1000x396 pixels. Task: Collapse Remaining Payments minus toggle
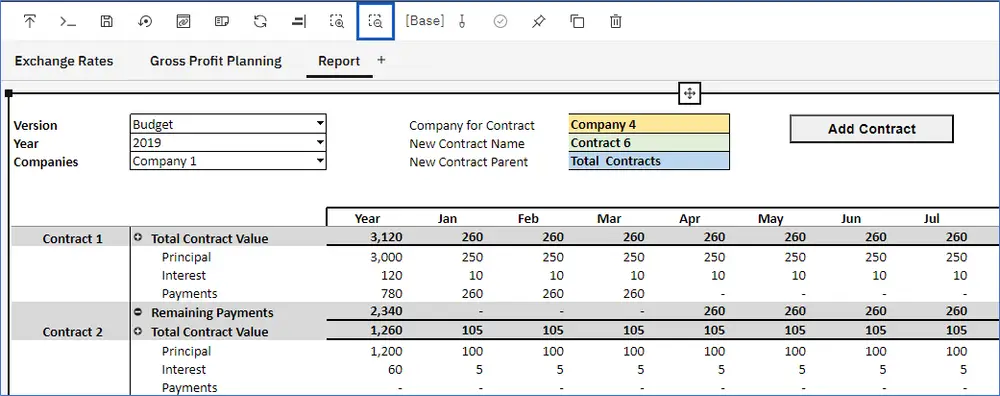[x=138, y=312]
